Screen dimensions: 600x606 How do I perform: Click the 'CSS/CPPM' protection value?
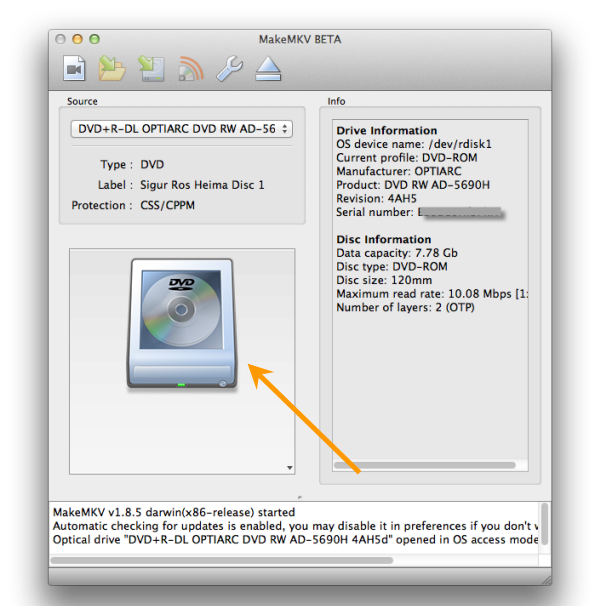click(x=167, y=205)
